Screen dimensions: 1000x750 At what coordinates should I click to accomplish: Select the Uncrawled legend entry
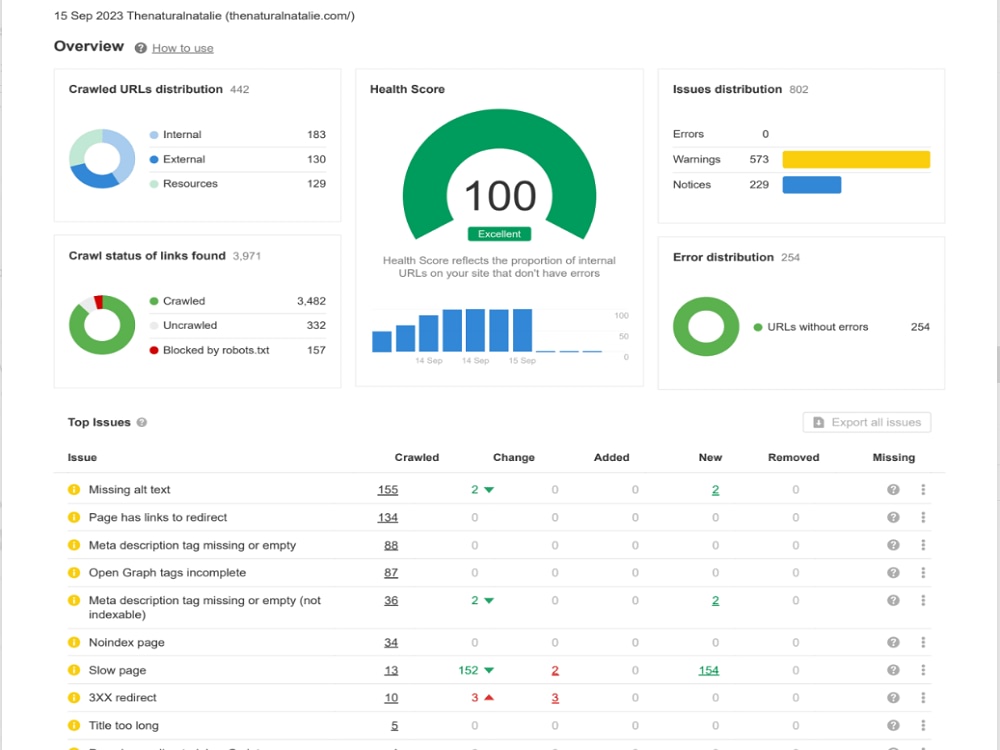tap(237, 325)
